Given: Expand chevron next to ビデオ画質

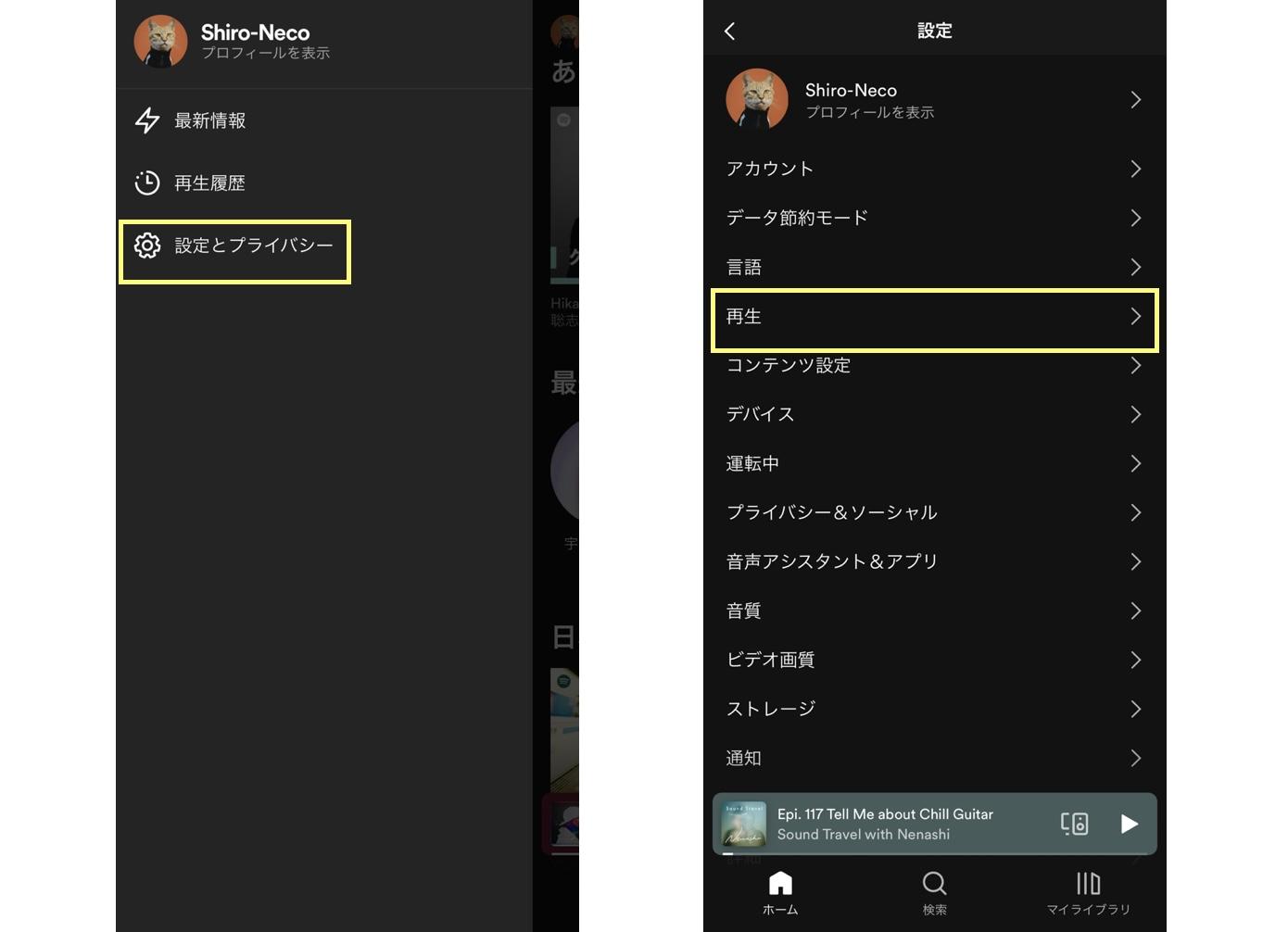Looking at the screenshot, I should 1136,660.
